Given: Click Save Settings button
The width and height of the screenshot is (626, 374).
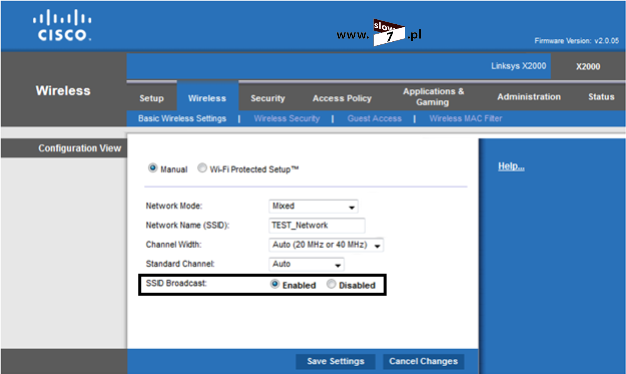Looking at the screenshot, I should pos(335,361).
